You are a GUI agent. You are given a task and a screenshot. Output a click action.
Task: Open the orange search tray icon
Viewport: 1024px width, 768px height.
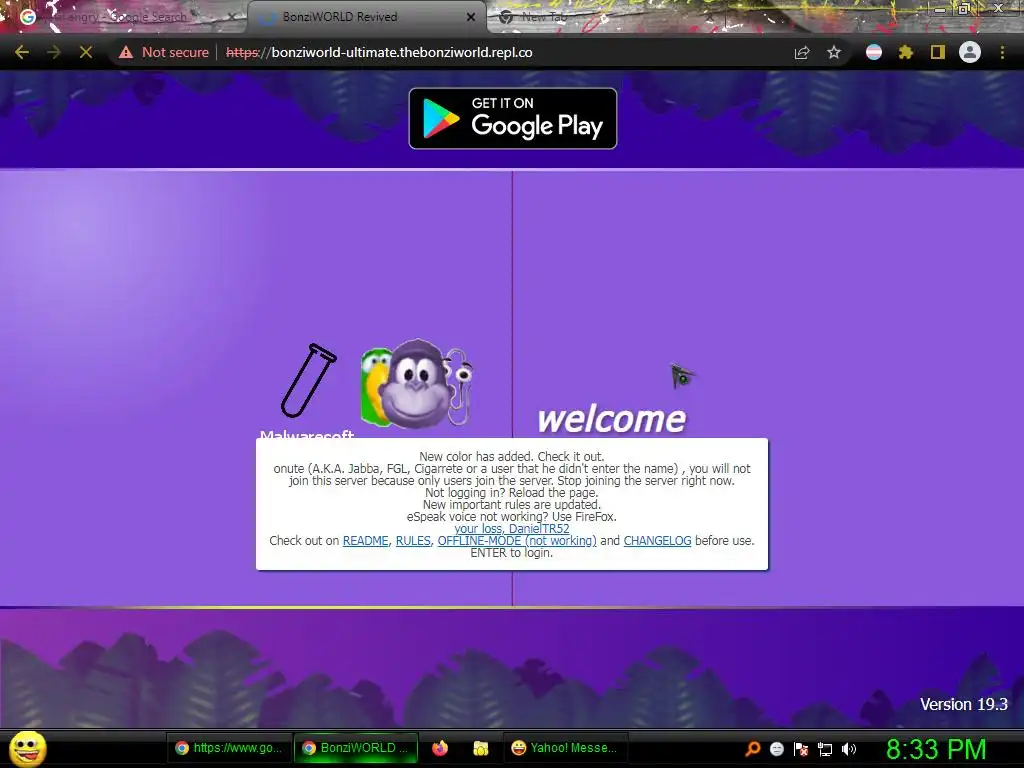tap(753, 749)
